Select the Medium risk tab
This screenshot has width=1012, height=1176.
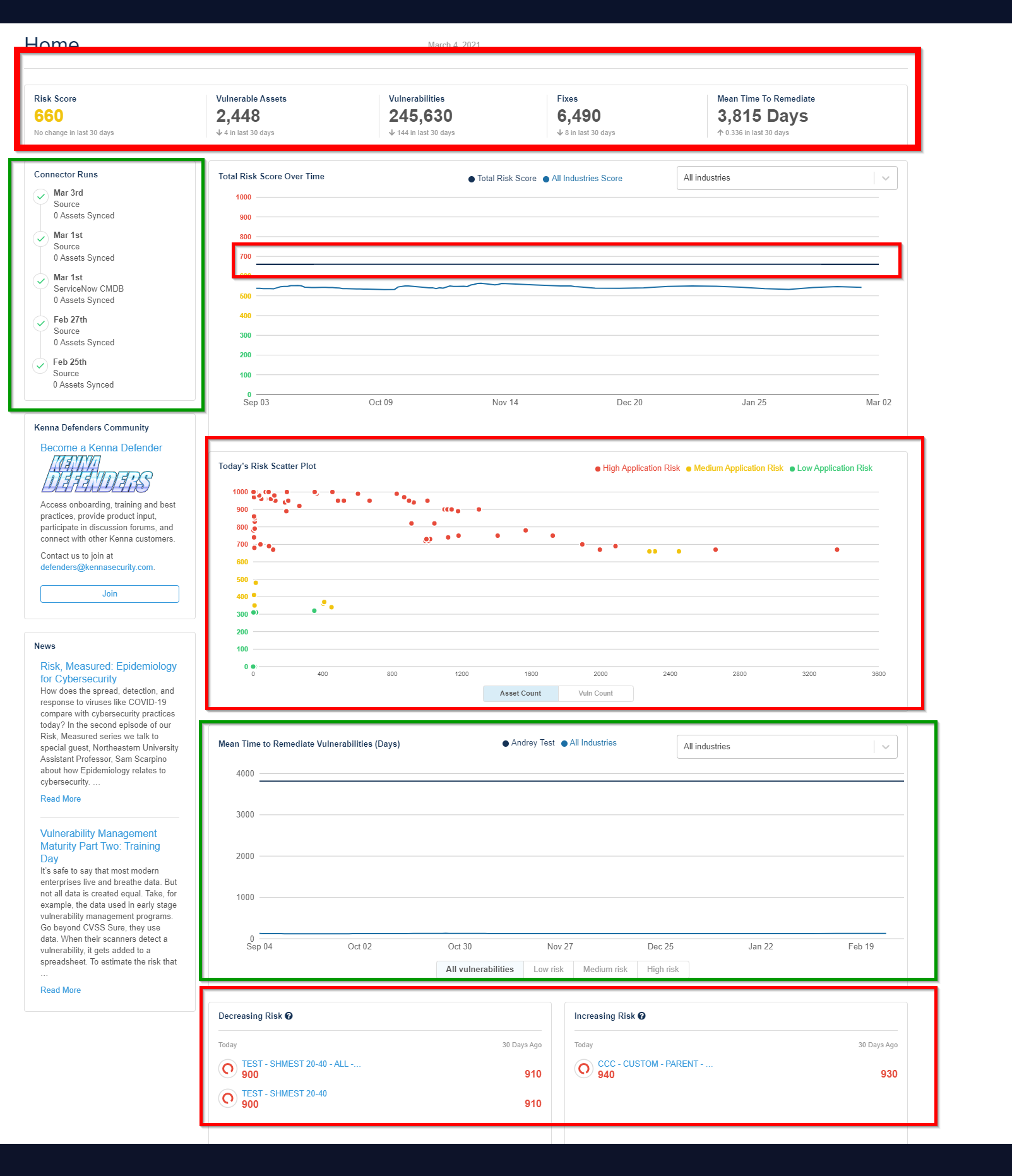(605, 970)
